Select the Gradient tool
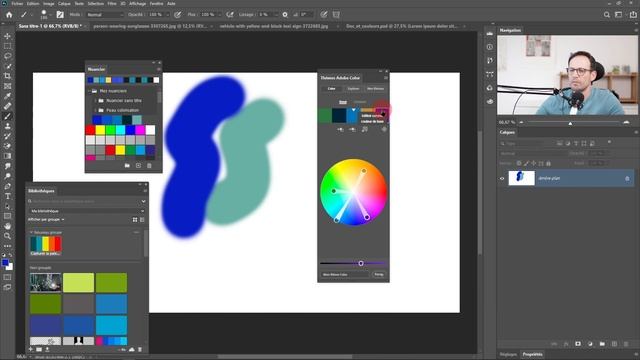Viewport: 640px width, 360px height. (x=7, y=156)
